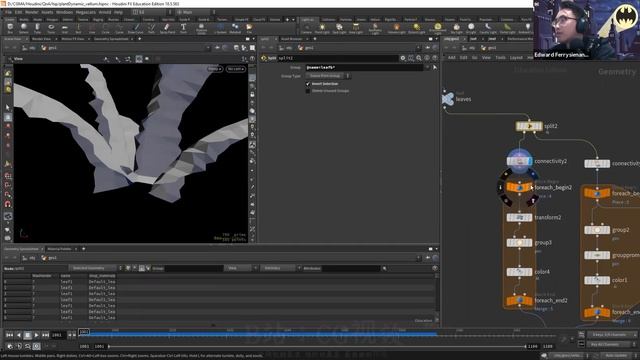The width and height of the screenshot is (640, 360).
Task: Open the View dropdown in Geometry Spreadsheet
Action: click(241, 268)
